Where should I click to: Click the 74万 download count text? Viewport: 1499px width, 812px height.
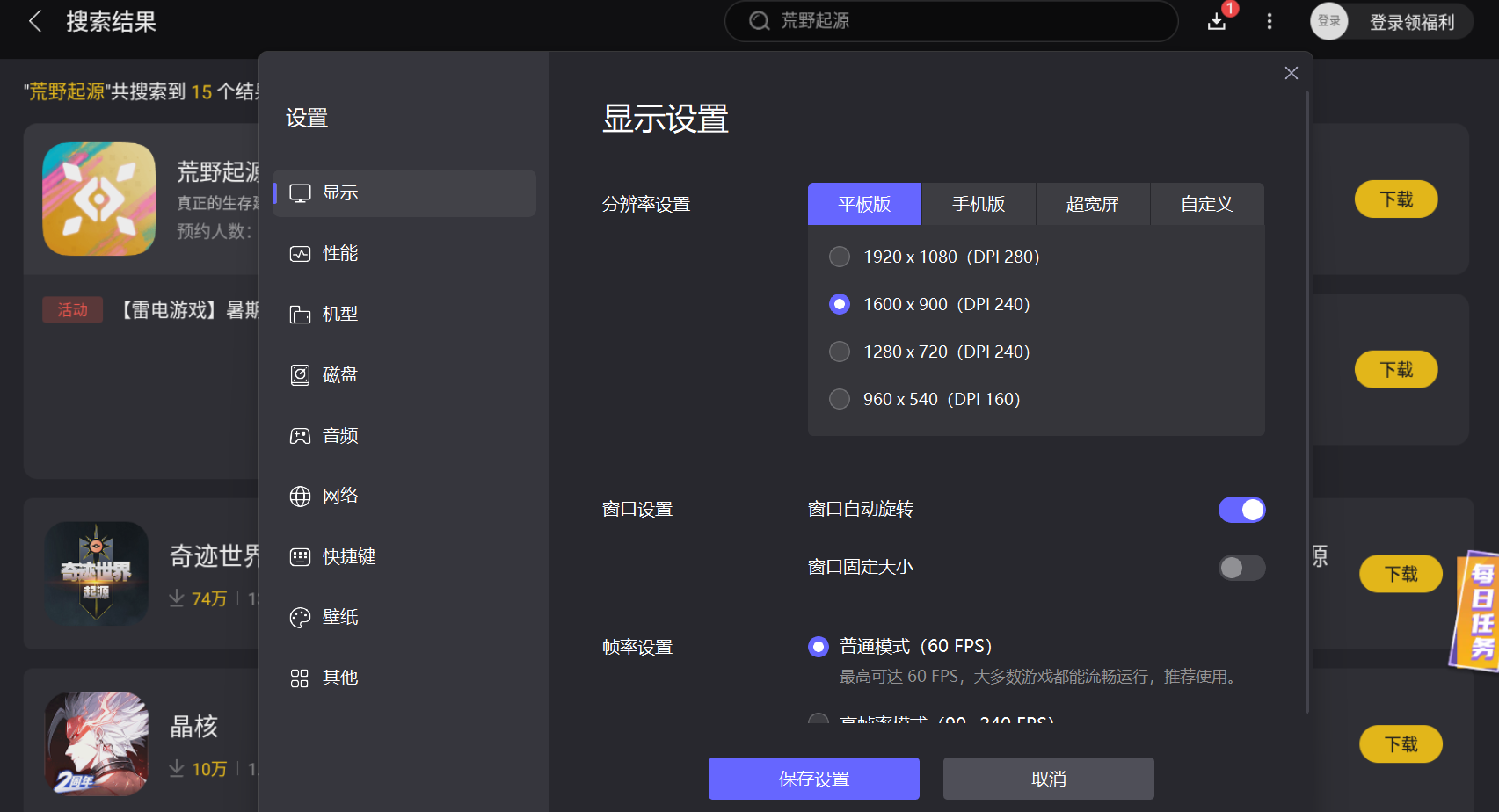point(209,598)
